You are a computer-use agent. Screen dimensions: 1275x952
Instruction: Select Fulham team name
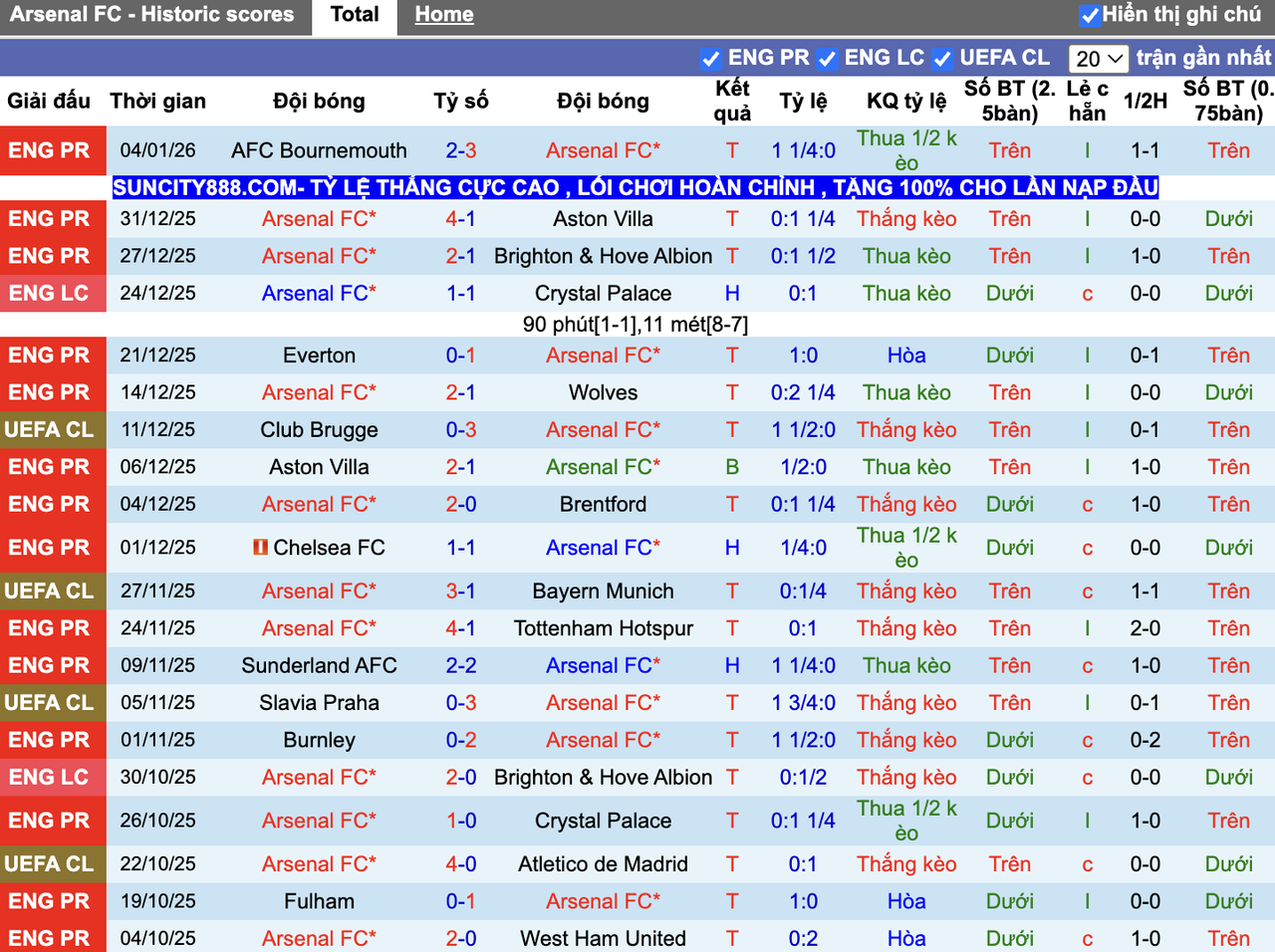pos(319,901)
